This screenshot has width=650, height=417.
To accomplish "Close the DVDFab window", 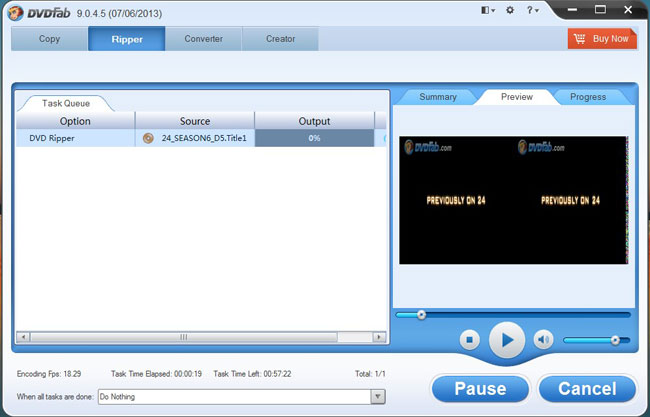I will pyautogui.click(x=628, y=10).
